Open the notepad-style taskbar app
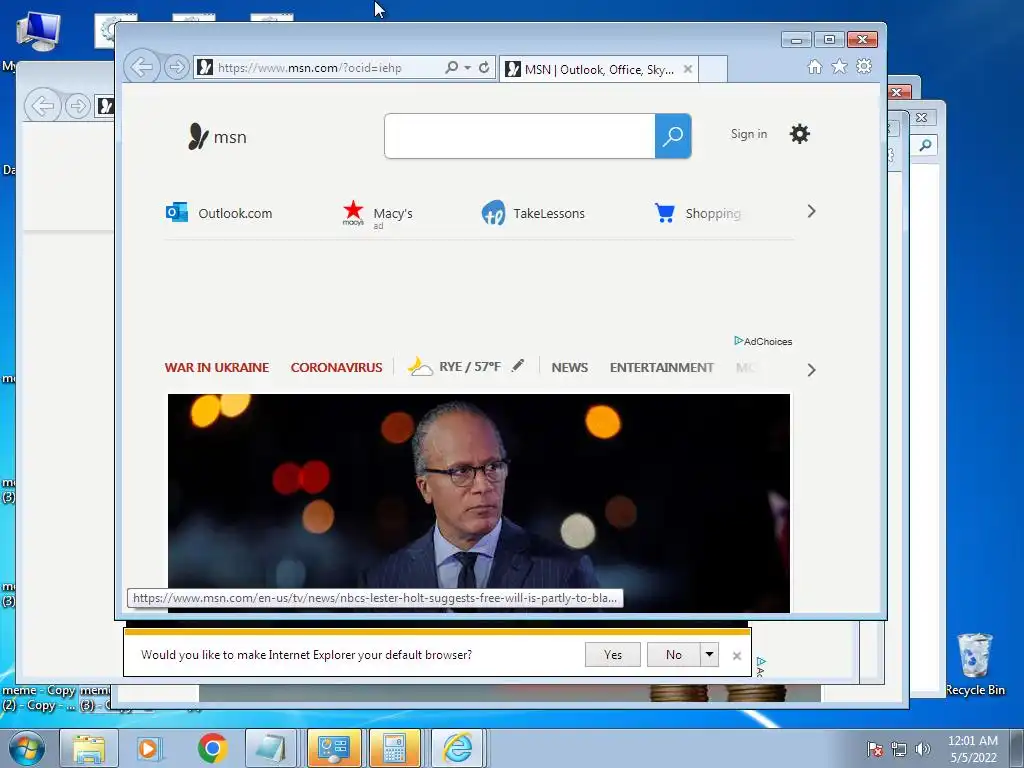The image size is (1024, 768). [x=270, y=748]
